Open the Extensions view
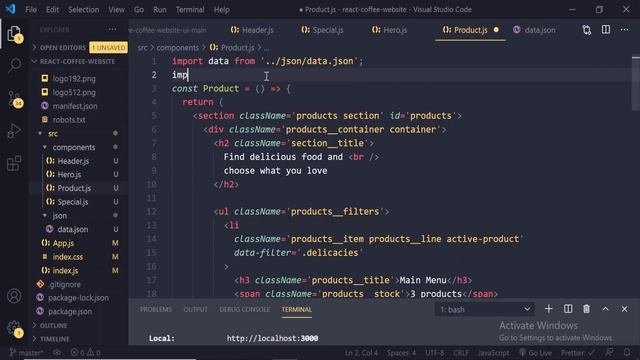The image size is (640, 360). [14, 163]
